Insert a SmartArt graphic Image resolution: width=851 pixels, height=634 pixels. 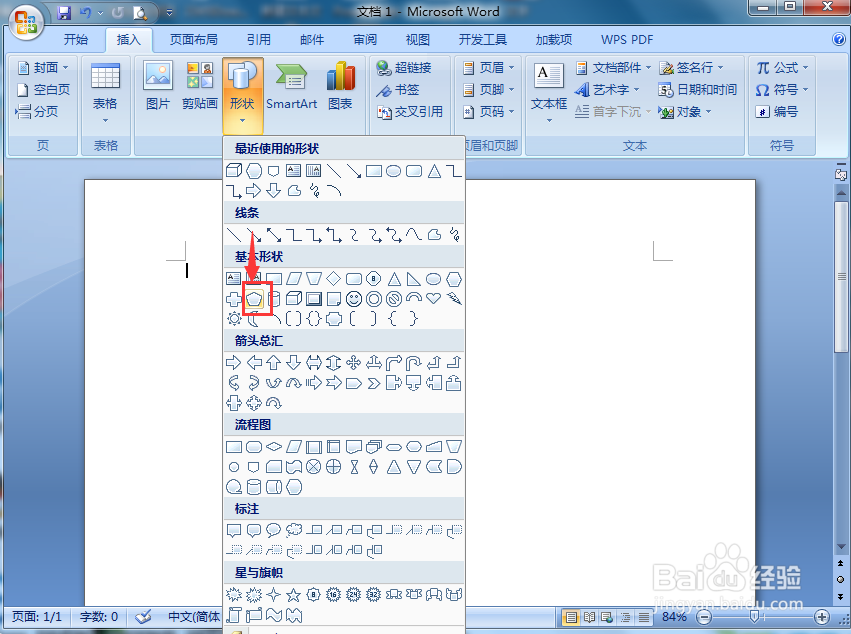pyautogui.click(x=291, y=86)
